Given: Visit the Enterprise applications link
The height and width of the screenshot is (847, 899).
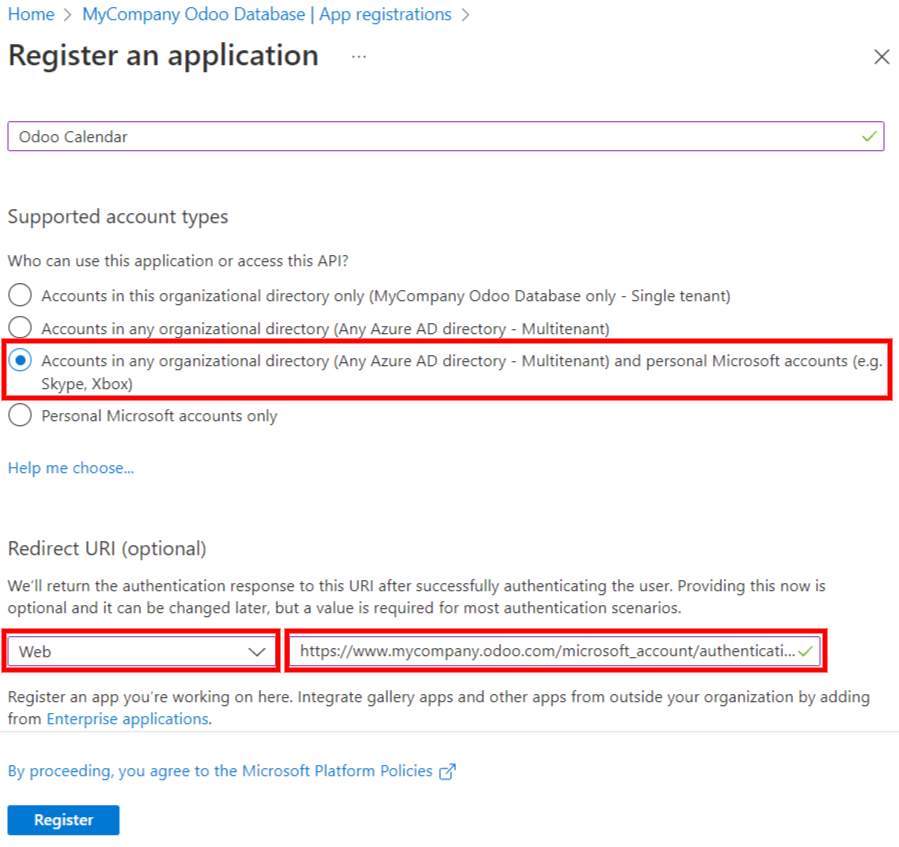Looking at the screenshot, I should 126,718.
